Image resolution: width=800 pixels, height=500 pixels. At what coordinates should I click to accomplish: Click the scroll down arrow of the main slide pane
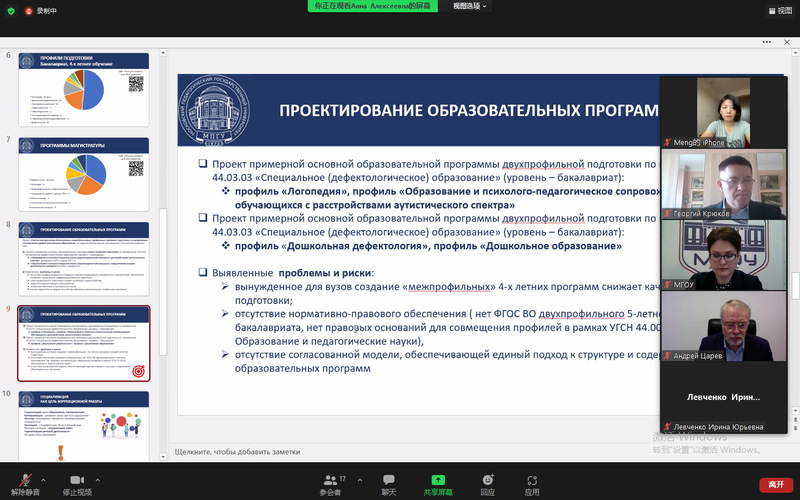point(795,410)
